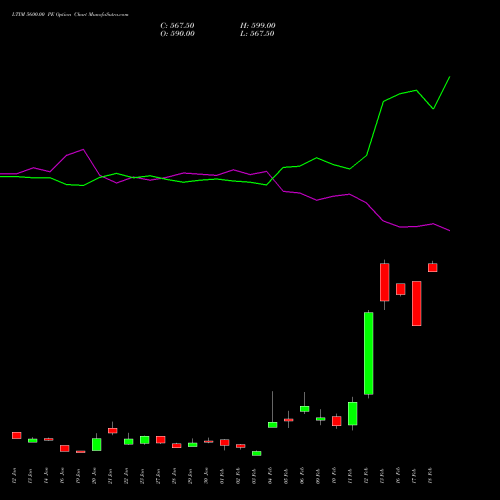Click the green candlestick for 03 Feb
The height and width of the screenshot is (500, 500).
point(257,453)
